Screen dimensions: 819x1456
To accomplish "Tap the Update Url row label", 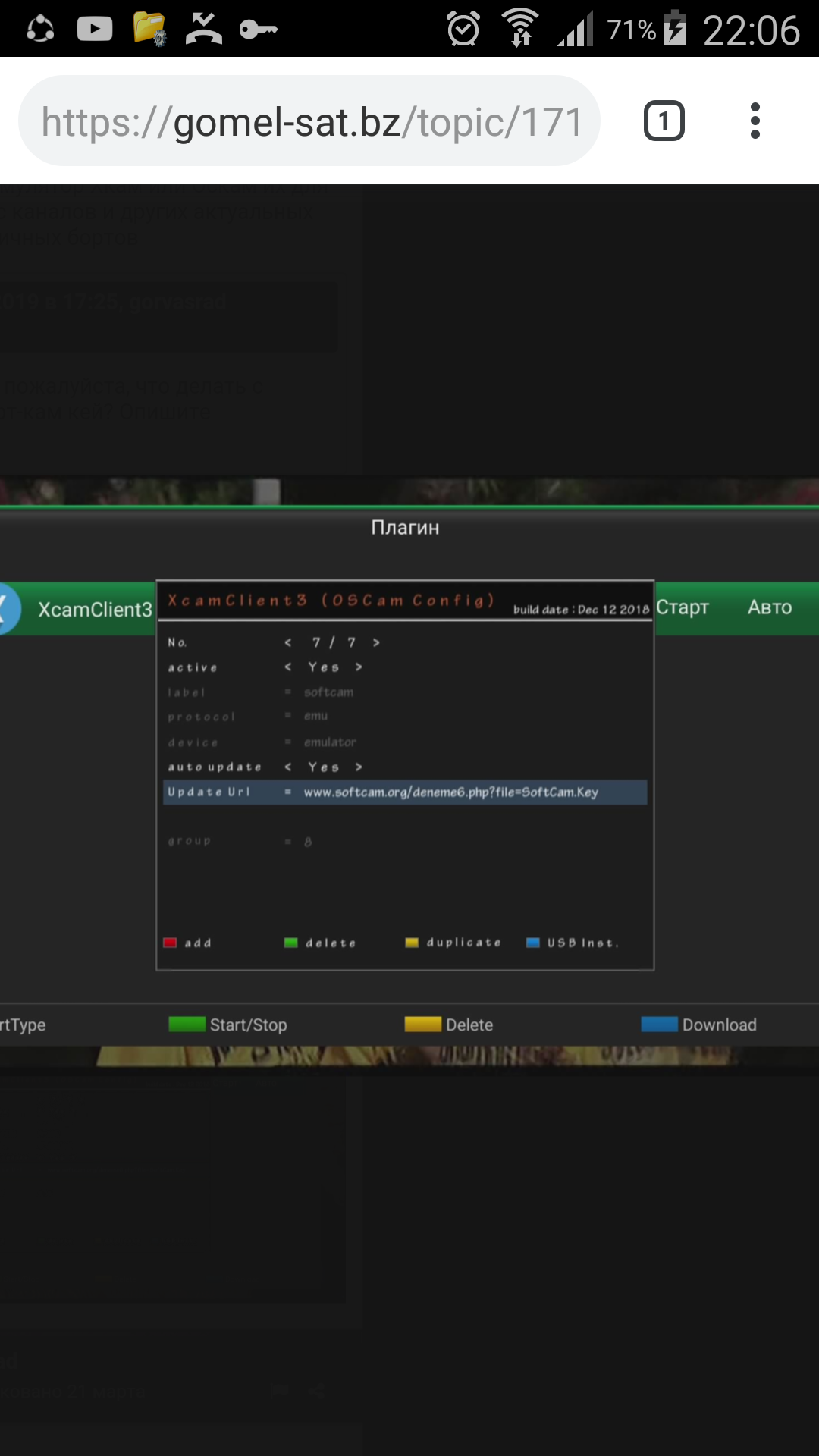I will tap(209, 792).
